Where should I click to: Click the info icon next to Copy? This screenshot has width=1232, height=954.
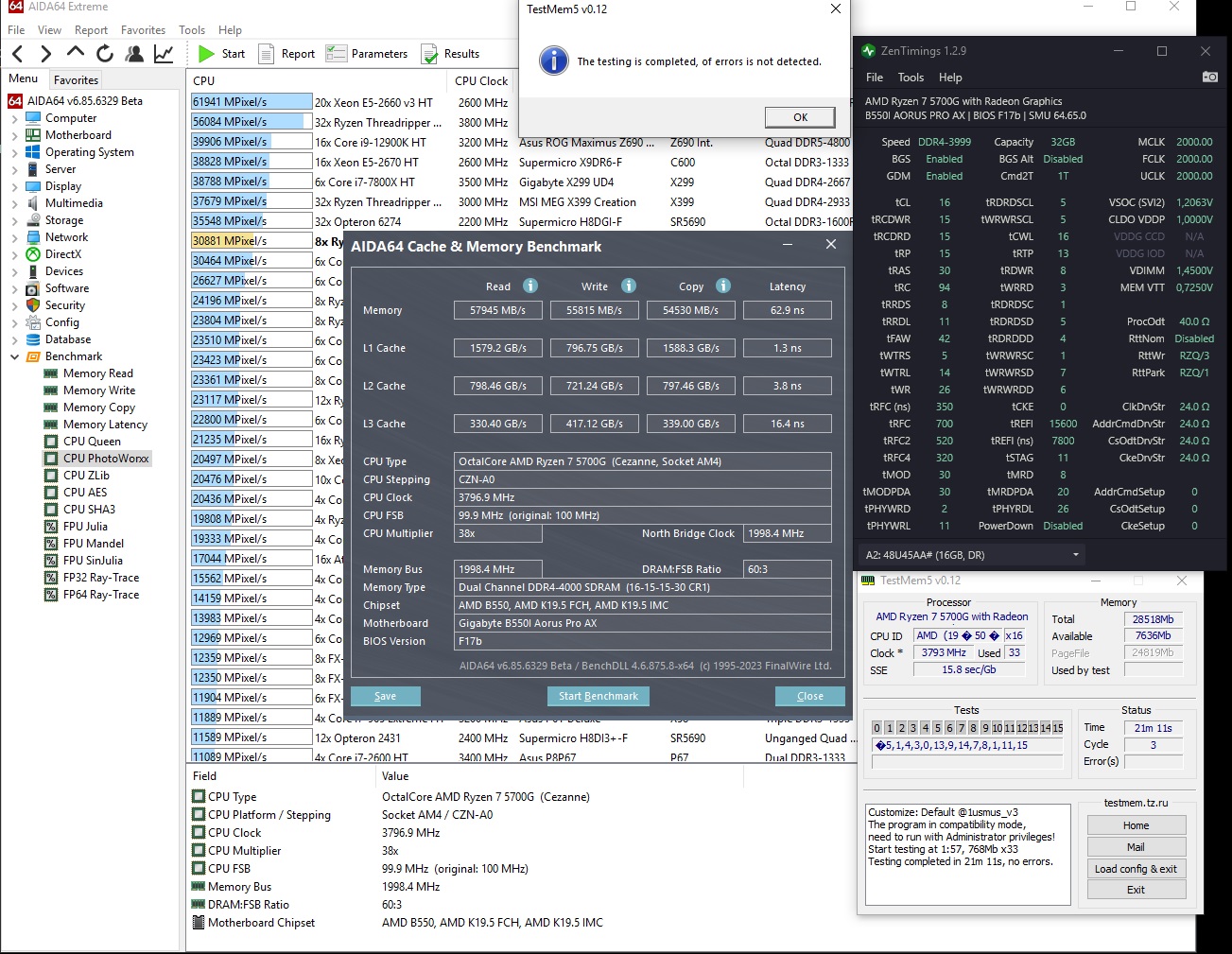[x=723, y=286]
